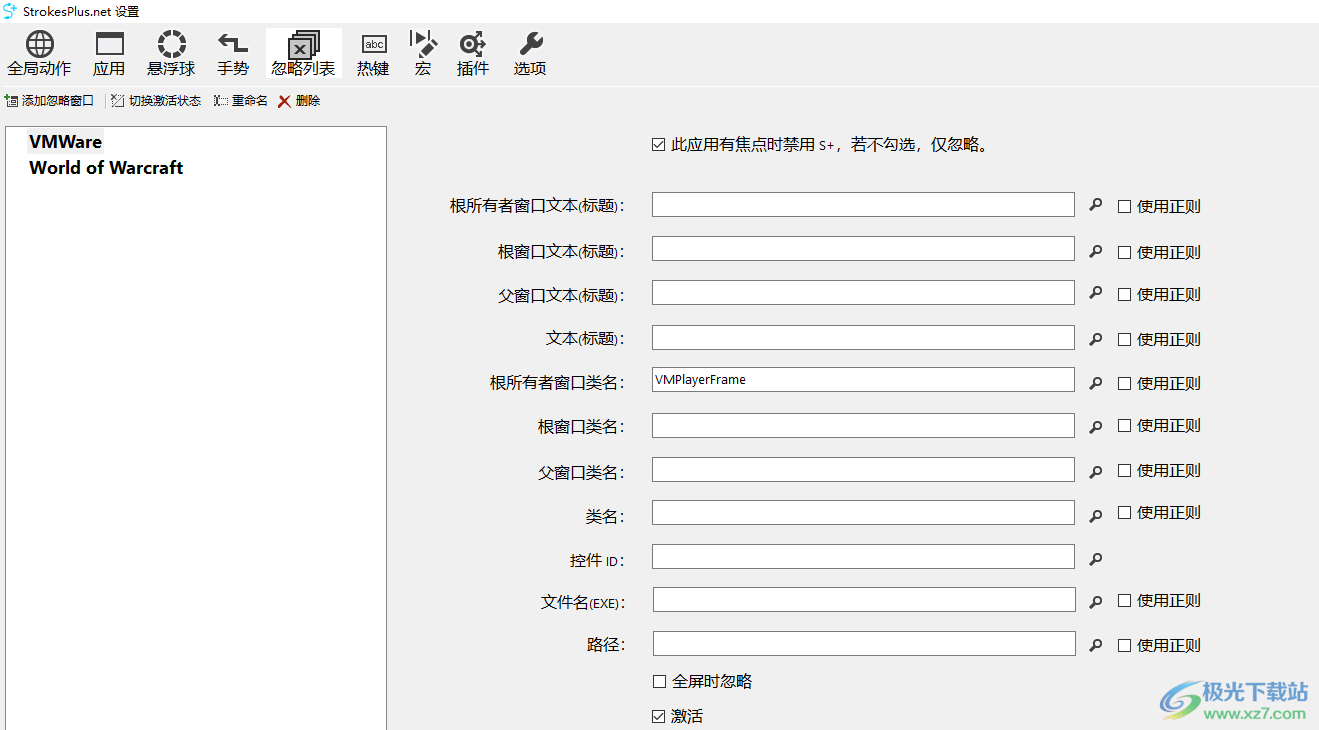Click finder icon for 路径 field
Screen dimensions: 1319x730
pyautogui.click(x=1095, y=645)
